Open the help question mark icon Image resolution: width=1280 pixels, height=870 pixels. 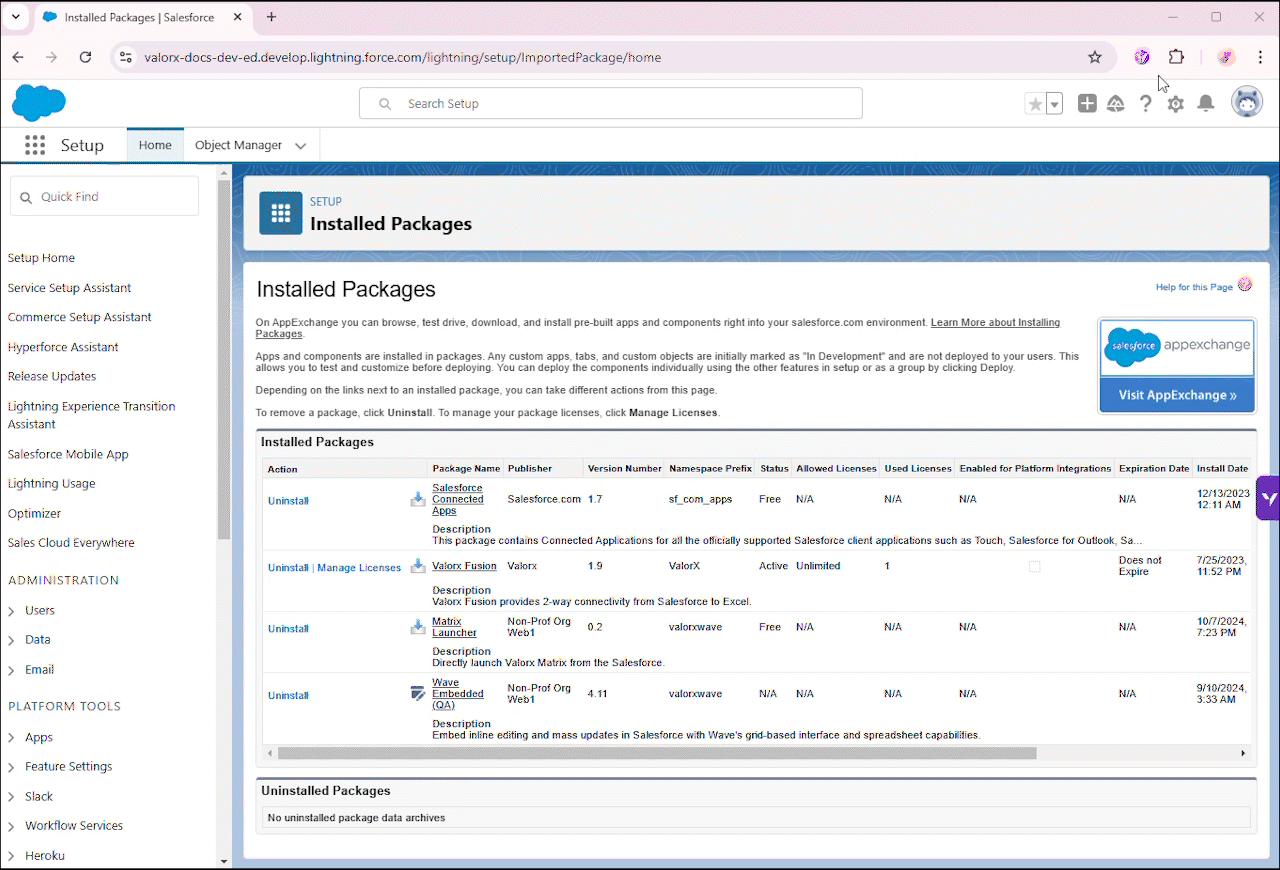coord(1146,103)
